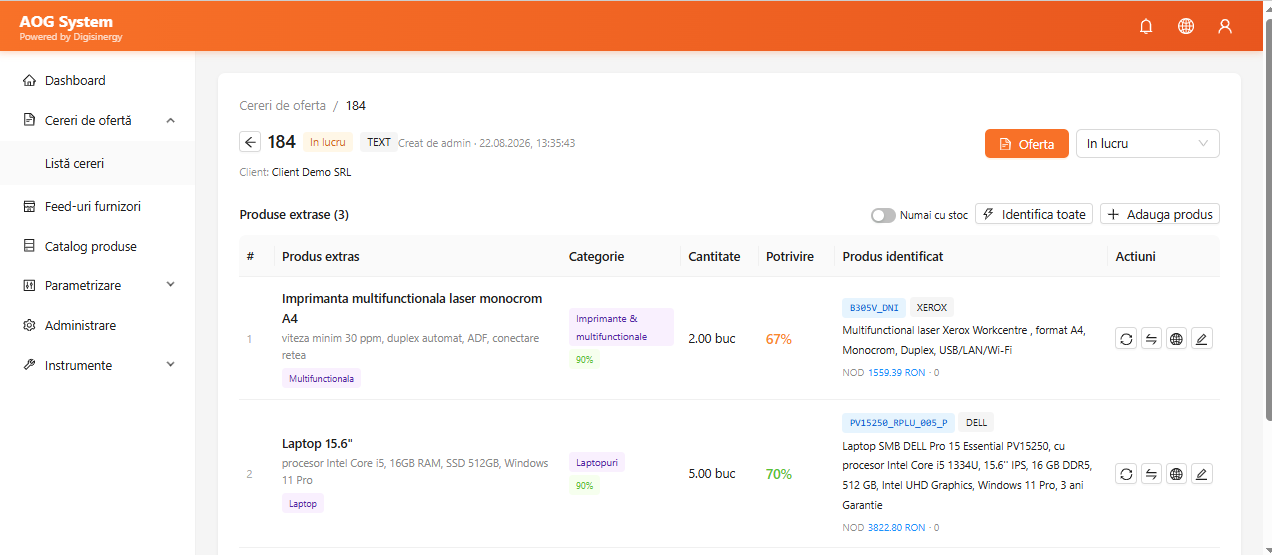
Task: Click Client Demo SRL client name
Action: tap(311, 172)
